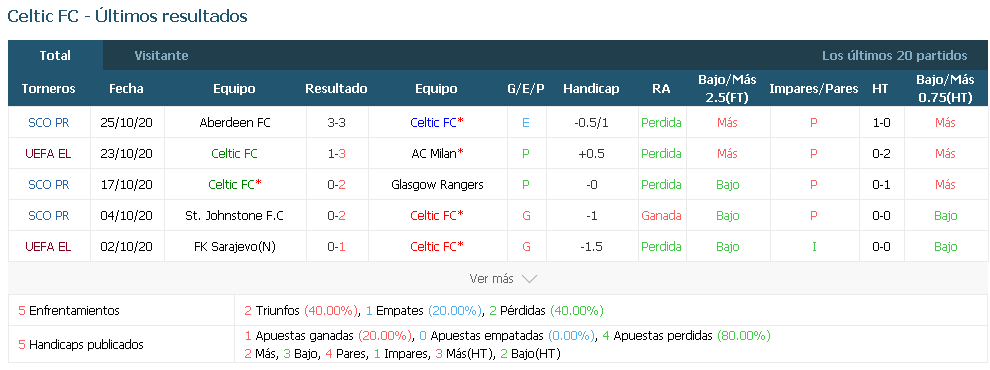The width and height of the screenshot is (990, 370).
Task: Click the green Celtic FC link versus AC Milan
Action: click(234, 153)
